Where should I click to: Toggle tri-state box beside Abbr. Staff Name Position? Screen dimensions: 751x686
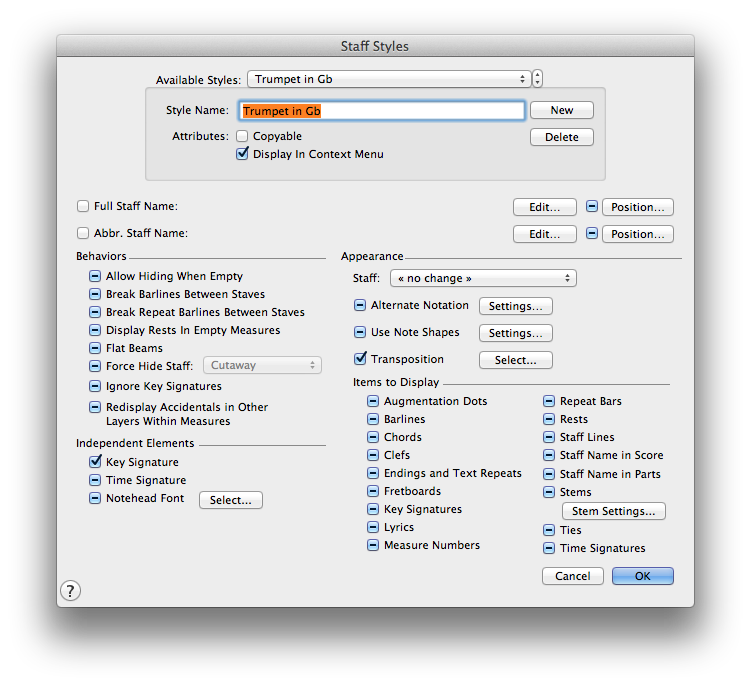tap(591, 234)
